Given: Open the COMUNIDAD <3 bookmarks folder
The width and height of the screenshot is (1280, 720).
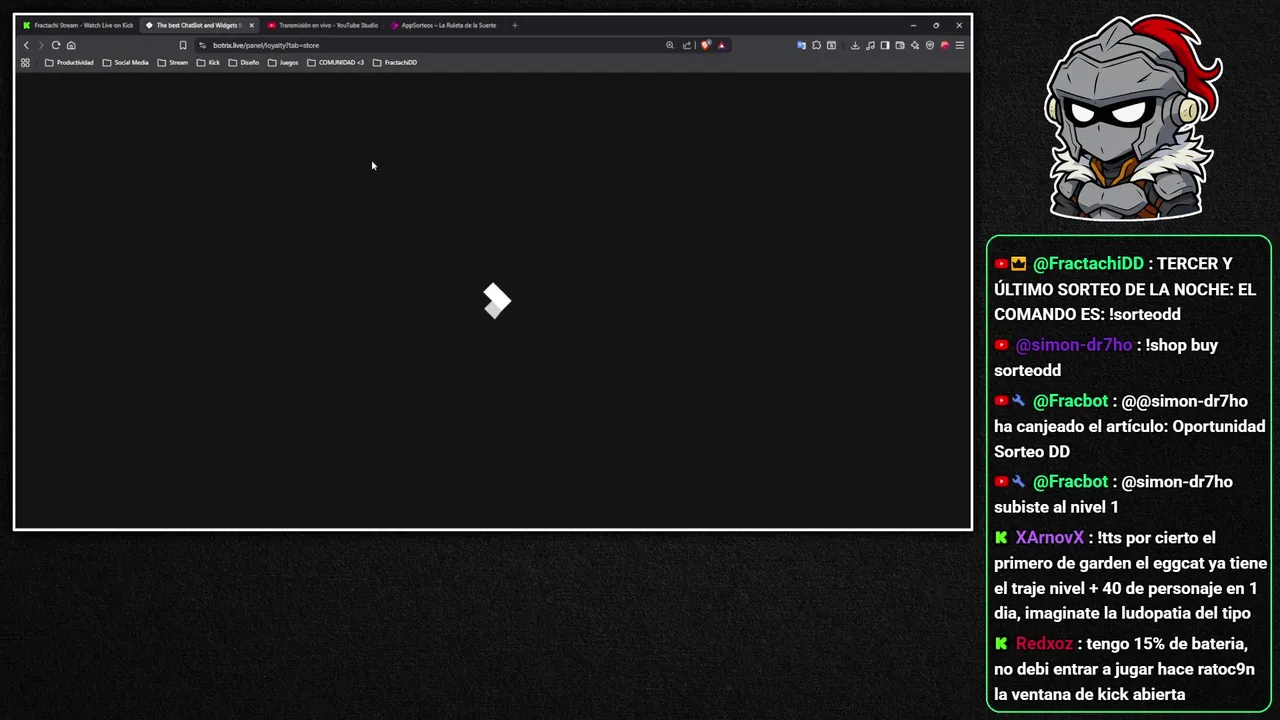Looking at the screenshot, I should pos(335,62).
